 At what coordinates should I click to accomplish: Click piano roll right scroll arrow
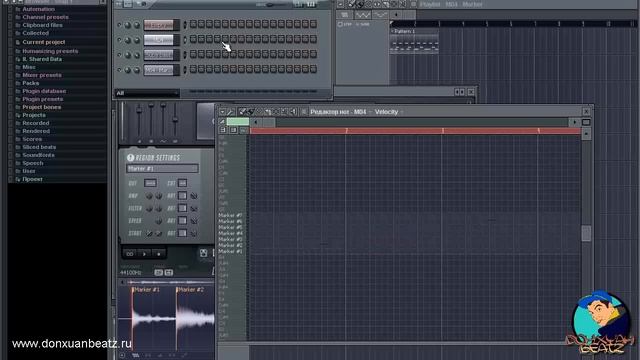click(x=574, y=122)
